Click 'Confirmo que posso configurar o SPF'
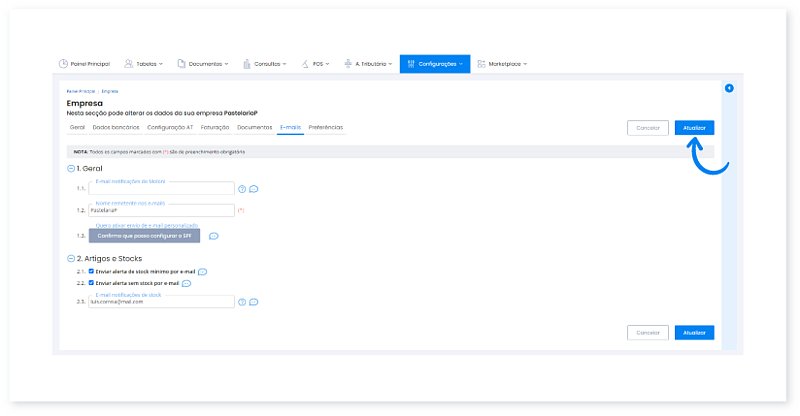 [144, 236]
